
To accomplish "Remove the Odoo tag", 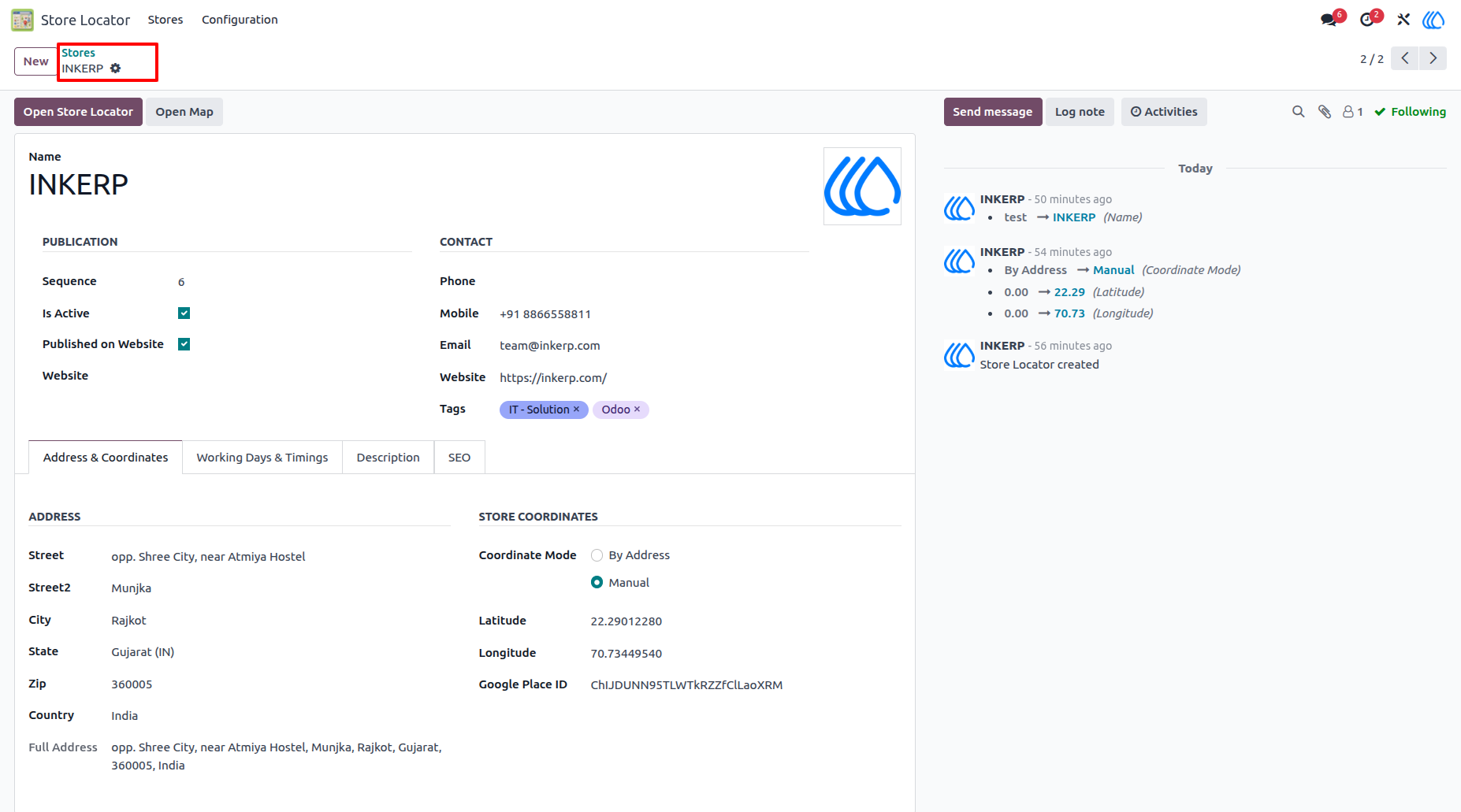I will tap(637, 410).
